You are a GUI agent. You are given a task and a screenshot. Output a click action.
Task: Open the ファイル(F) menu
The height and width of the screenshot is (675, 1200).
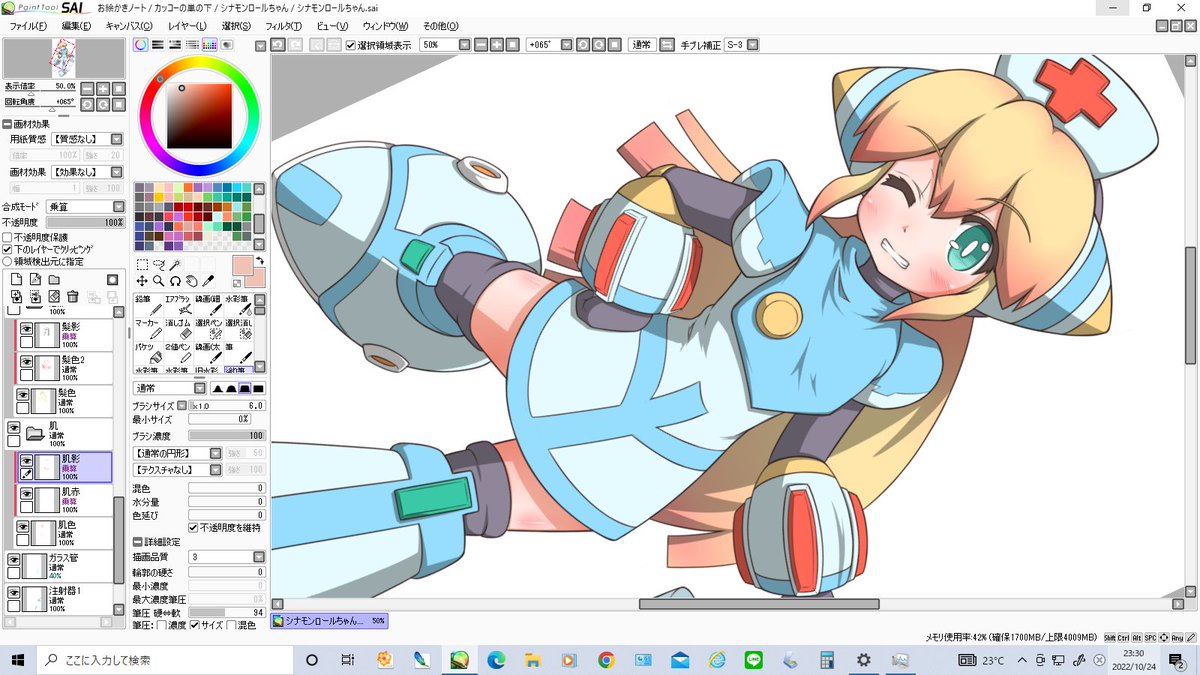pyautogui.click(x=29, y=26)
